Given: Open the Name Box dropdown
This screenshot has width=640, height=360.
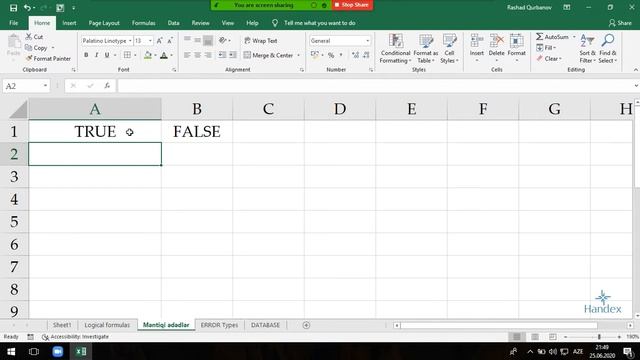Looking at the screenshot, I should 45,86.
